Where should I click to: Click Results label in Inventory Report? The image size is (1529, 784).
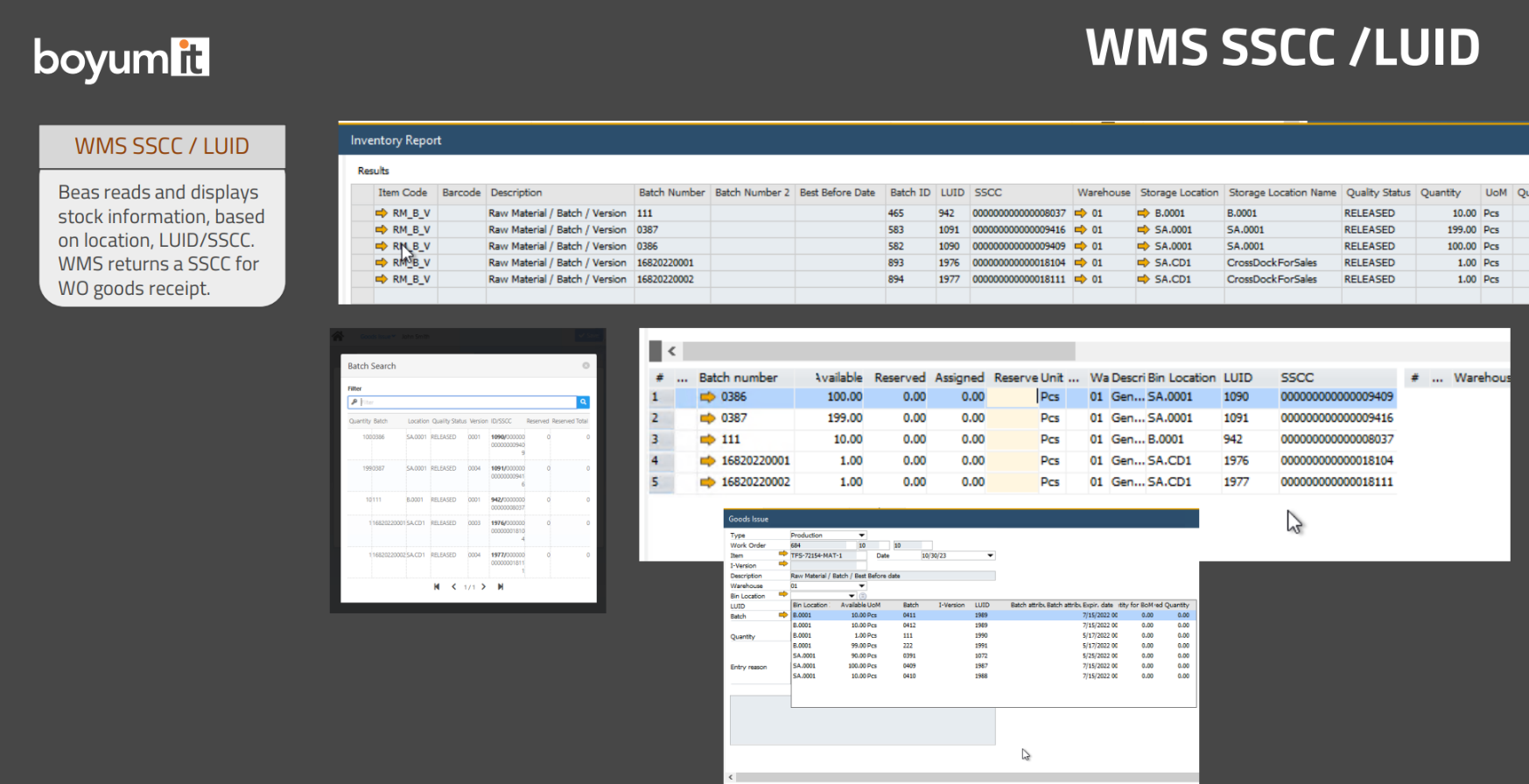pyautogui.click(x=373, y=171)
